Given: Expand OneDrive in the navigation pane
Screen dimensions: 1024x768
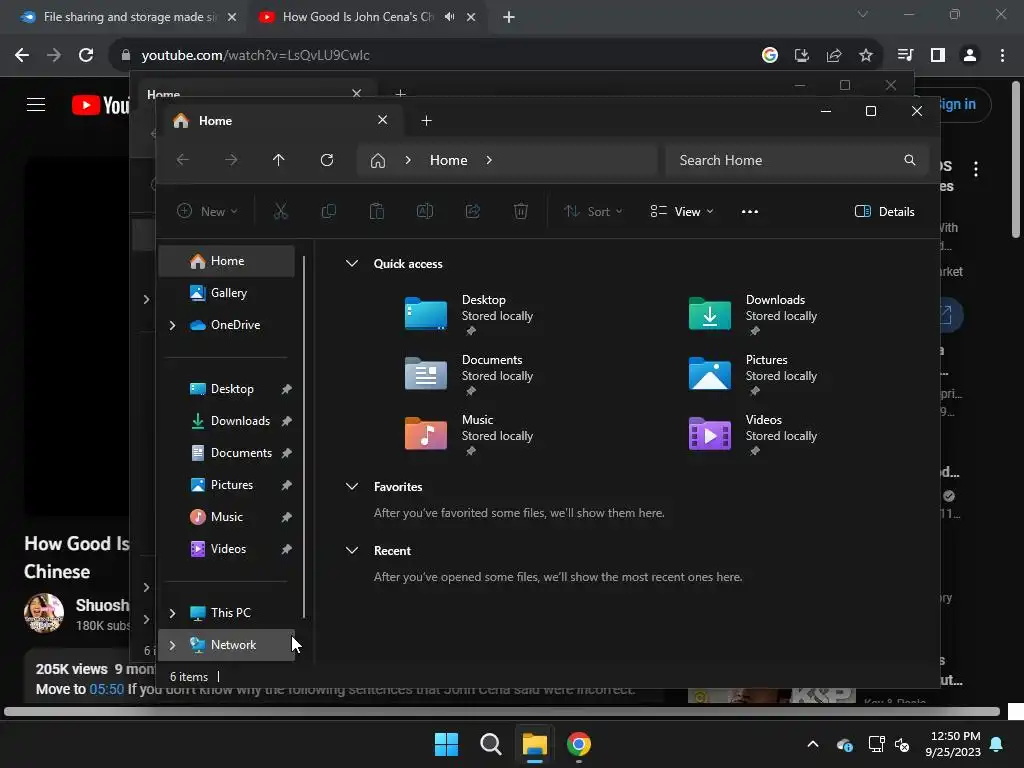Looking at the screenshot, I should (x=172, y=325).
